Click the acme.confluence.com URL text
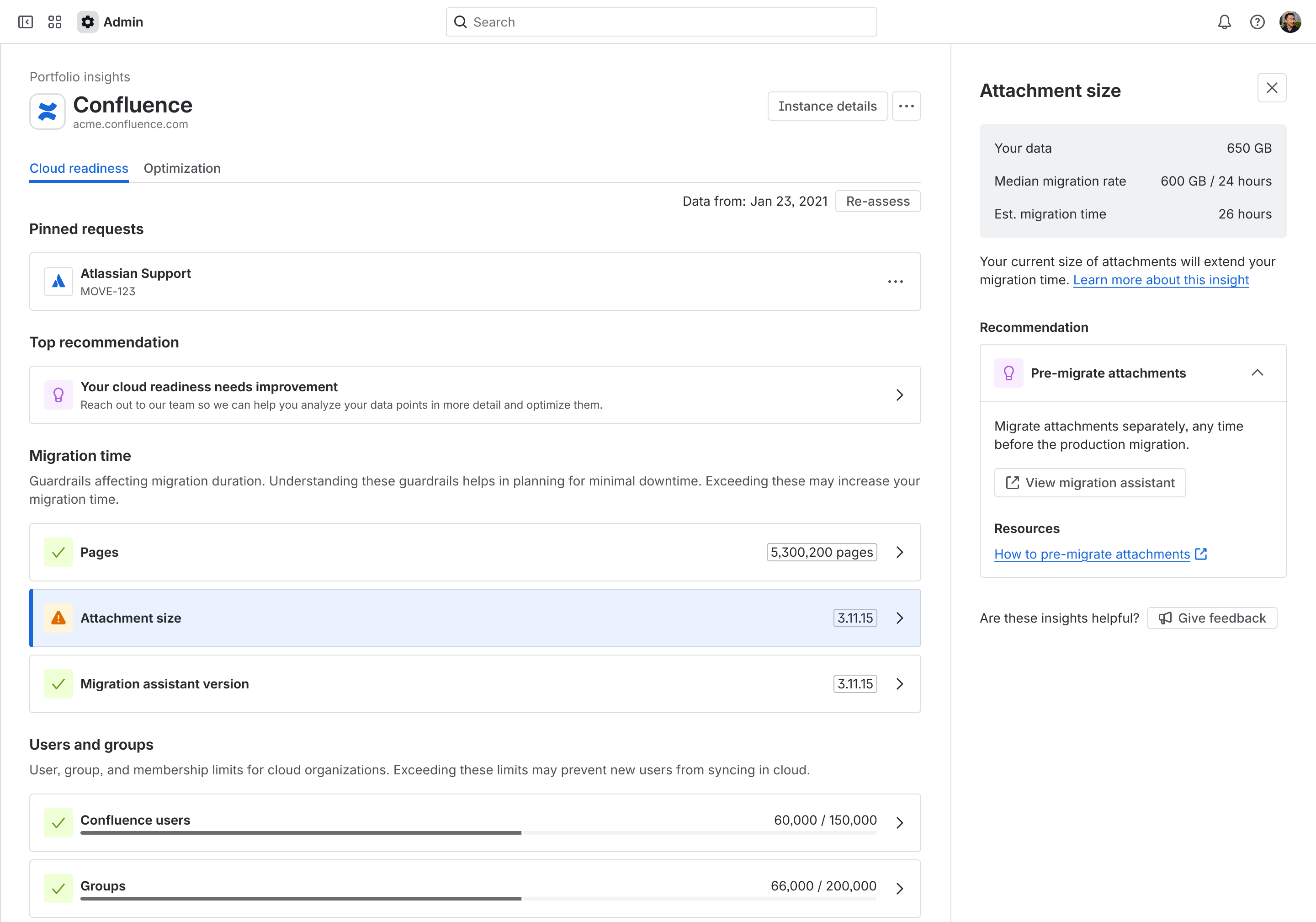 pos(131,124)
